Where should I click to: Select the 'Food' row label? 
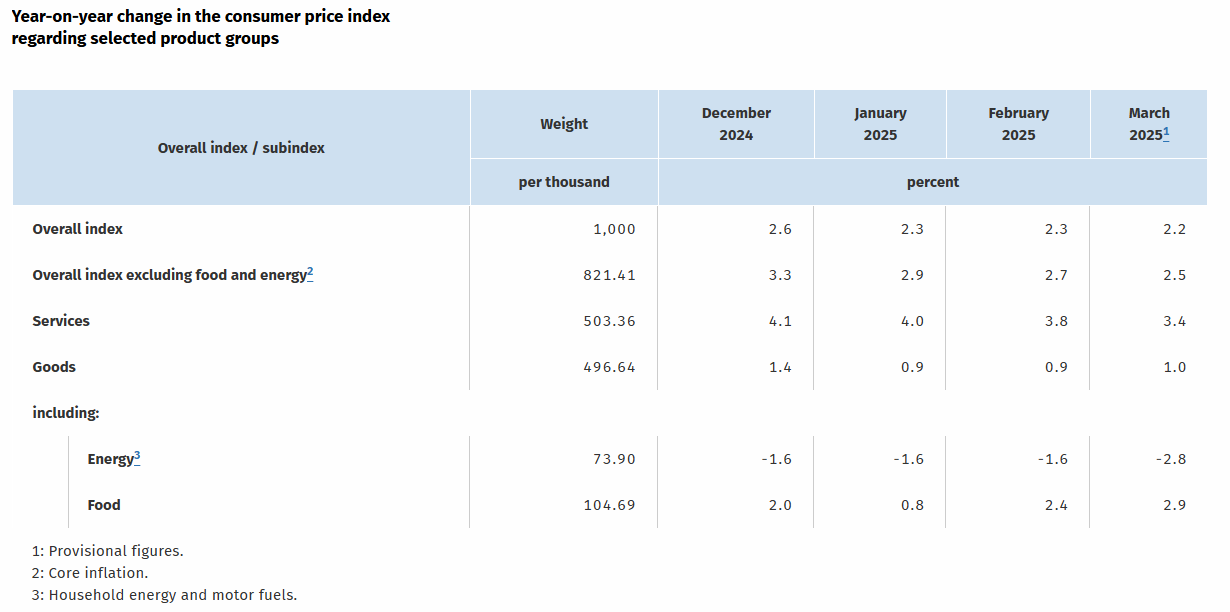pos(104,505)
